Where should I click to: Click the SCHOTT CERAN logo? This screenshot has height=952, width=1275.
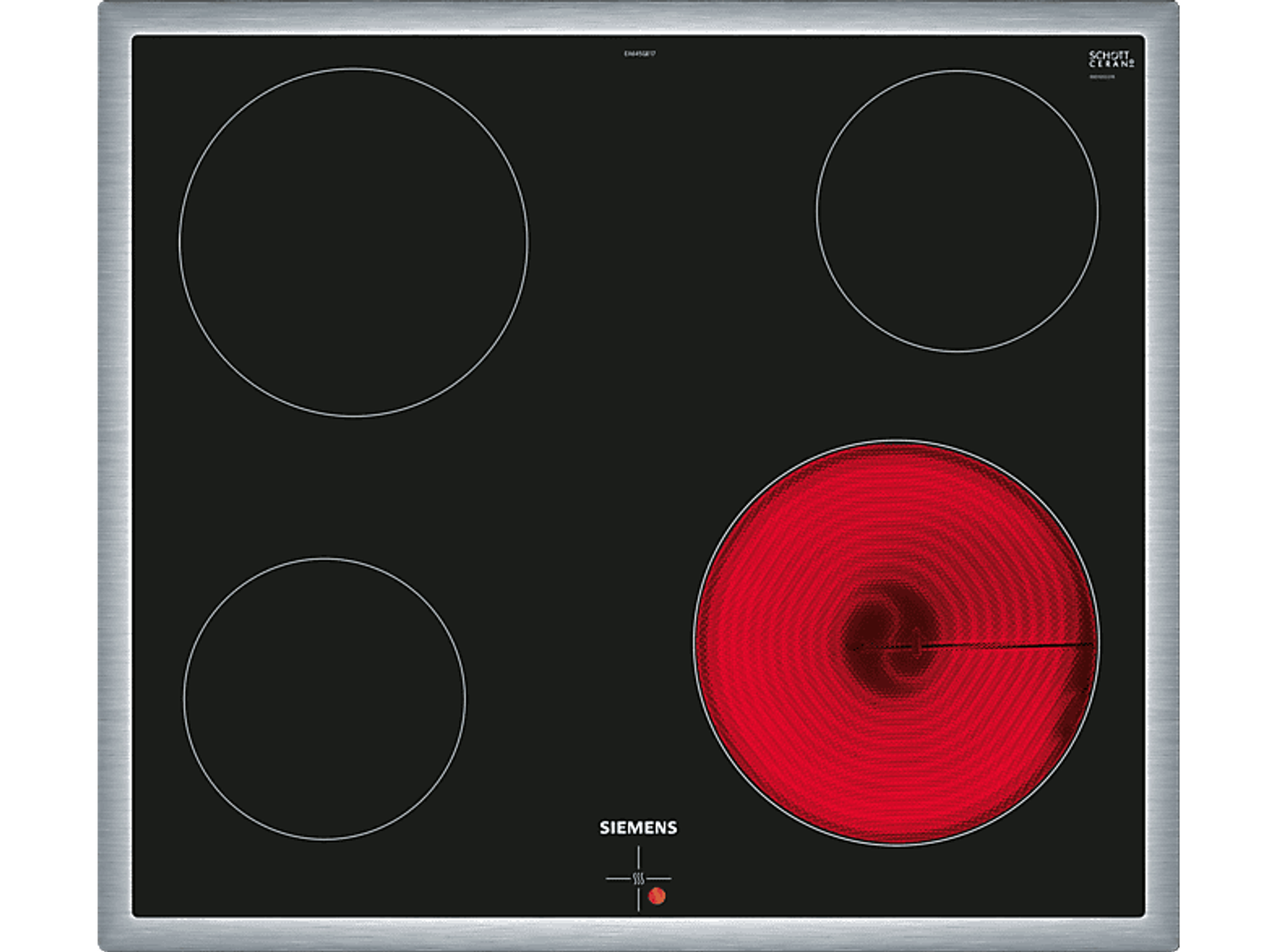[1112, 59]
